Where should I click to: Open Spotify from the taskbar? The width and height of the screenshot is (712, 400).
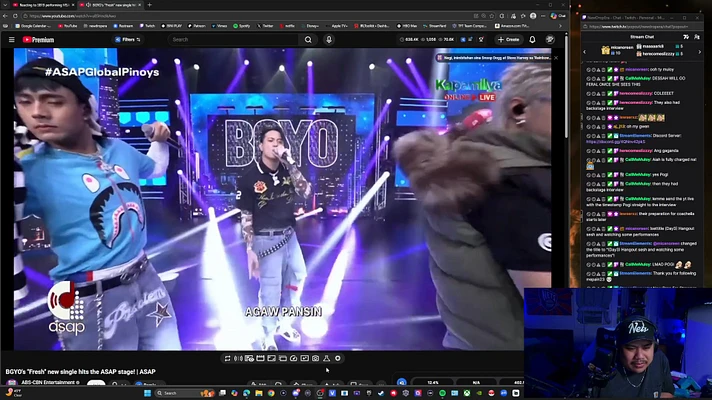(x=442, y=393)
